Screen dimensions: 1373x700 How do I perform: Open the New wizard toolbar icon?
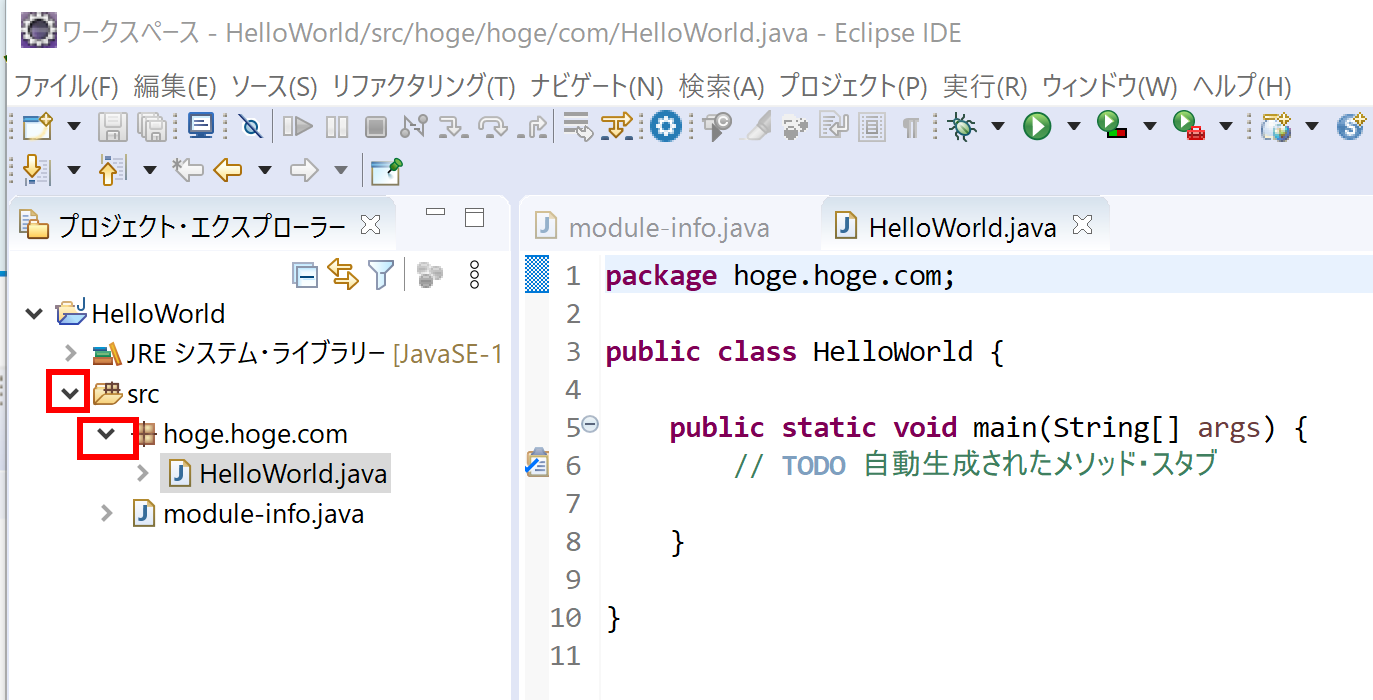37,126
